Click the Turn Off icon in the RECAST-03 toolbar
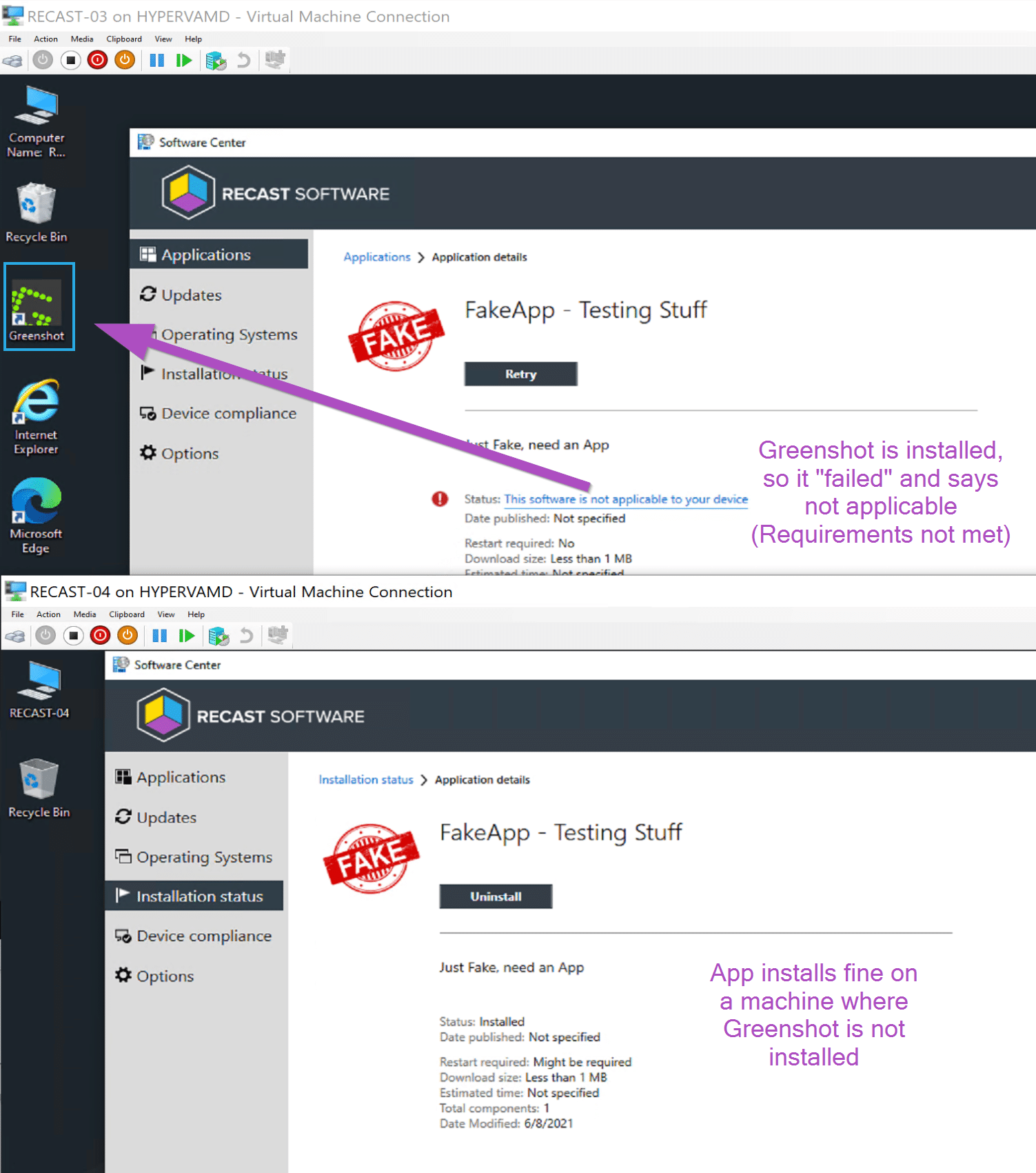This screenshot has height=1173, width=1036. 70,61
